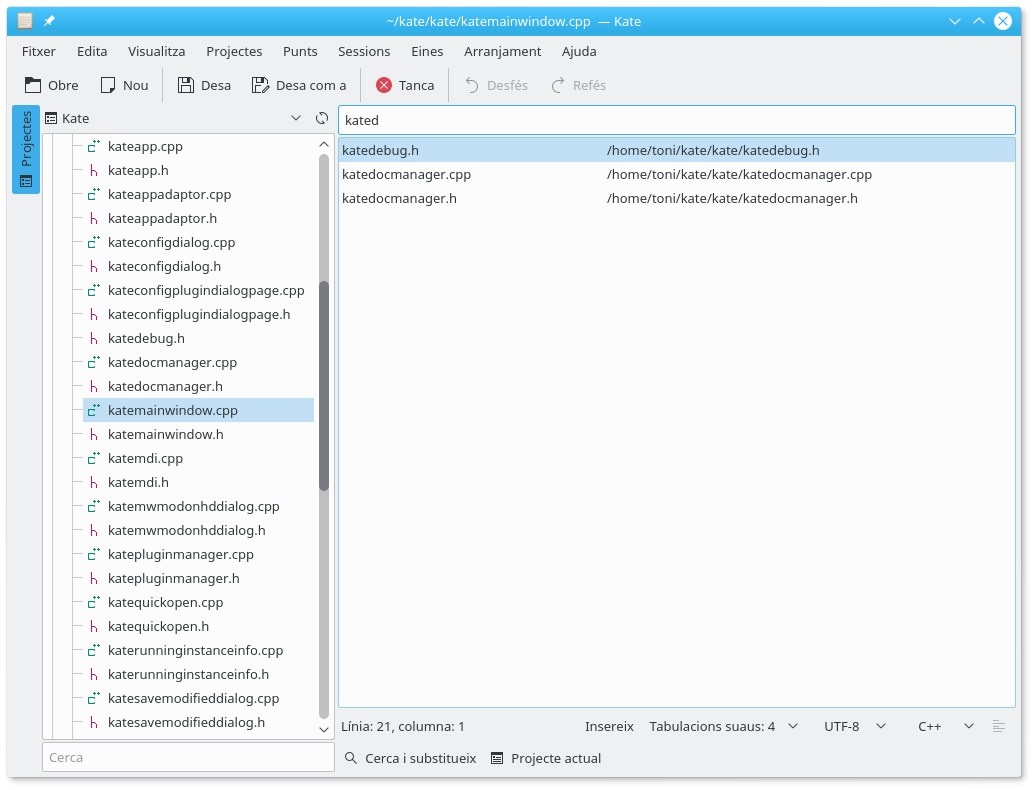Click the project reload icon
The image size is (1034, 790).
pos(322,118)
